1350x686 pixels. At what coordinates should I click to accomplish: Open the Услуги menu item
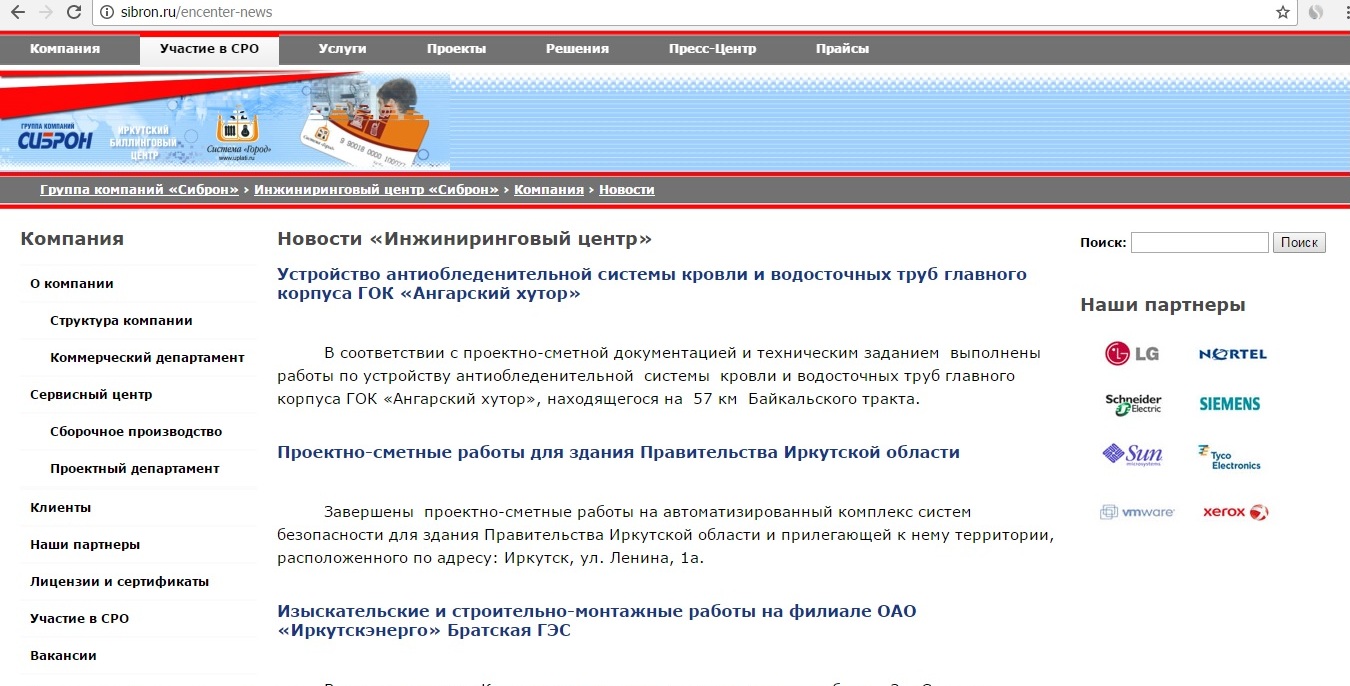pyautogui.click(x=342, y=49)
